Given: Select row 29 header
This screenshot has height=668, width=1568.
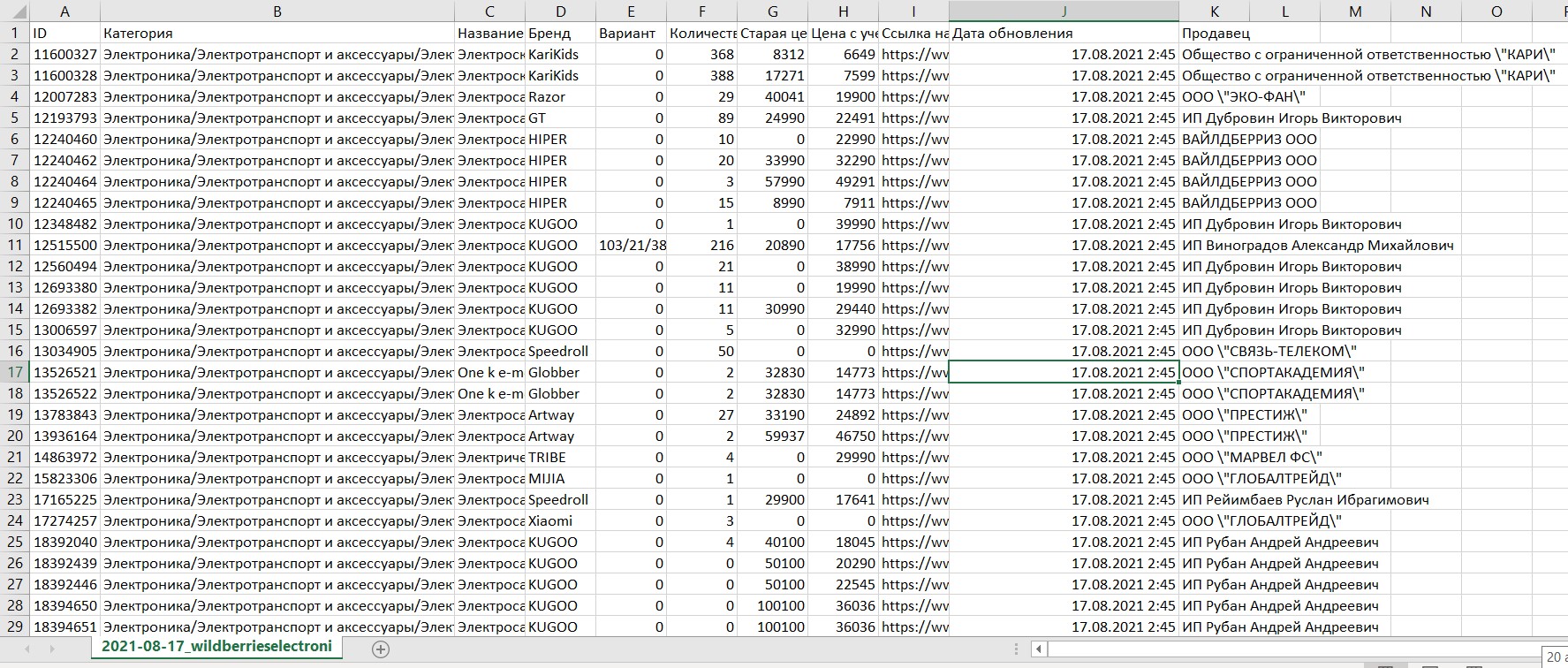Looking at the screenshot, I should pos(15,627).
